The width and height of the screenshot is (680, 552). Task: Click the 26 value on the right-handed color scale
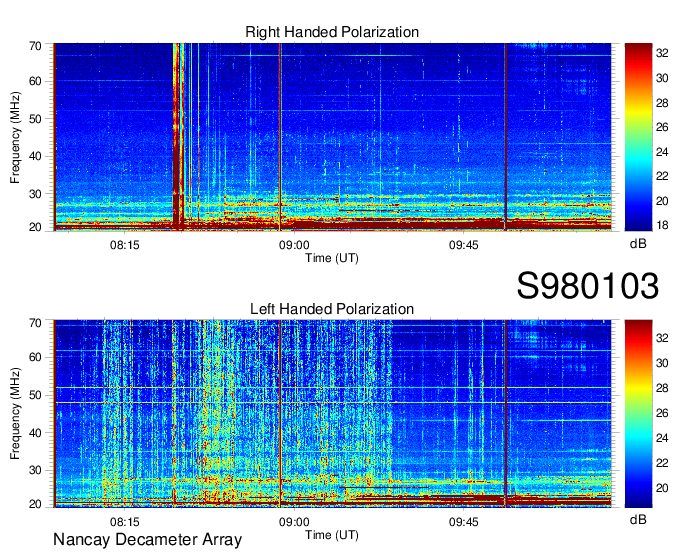(x=662, y=127)
